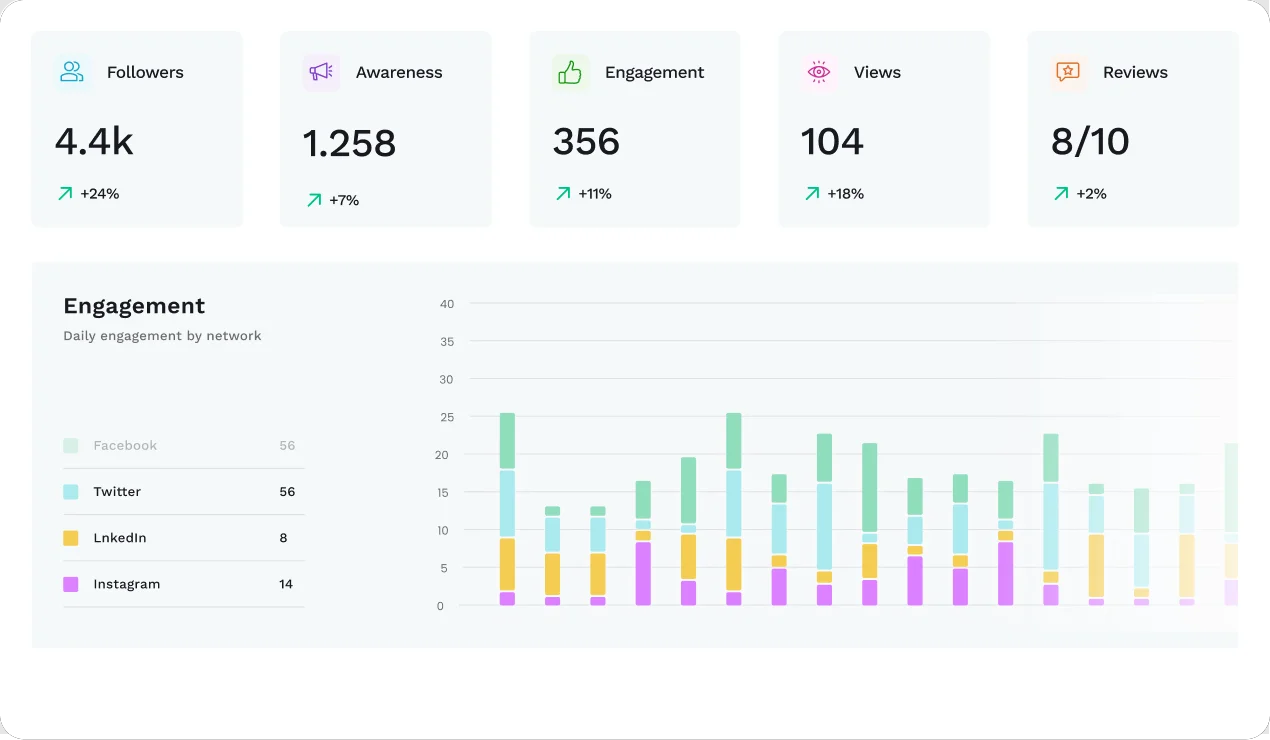Click the first stacked bar in chart
The image size is (1270, 740).
[x=507, y=509]
